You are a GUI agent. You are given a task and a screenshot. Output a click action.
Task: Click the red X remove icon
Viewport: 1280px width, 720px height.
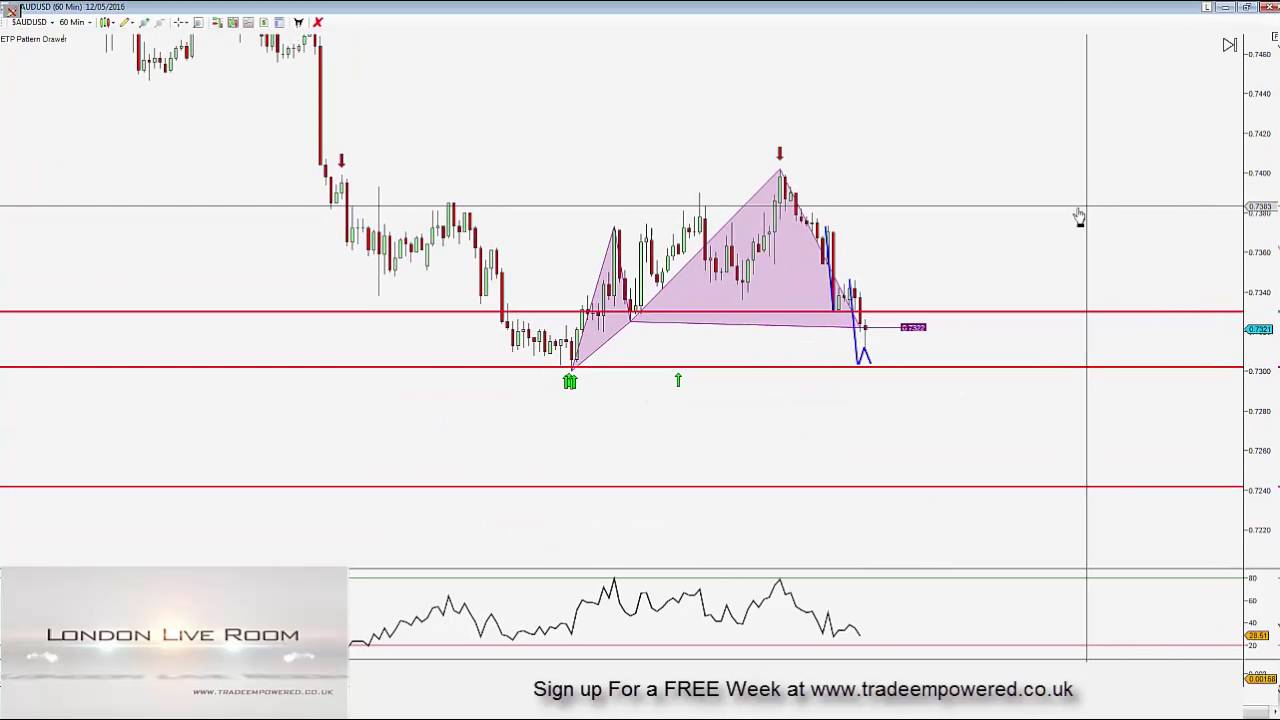click(x=318, y=22)
